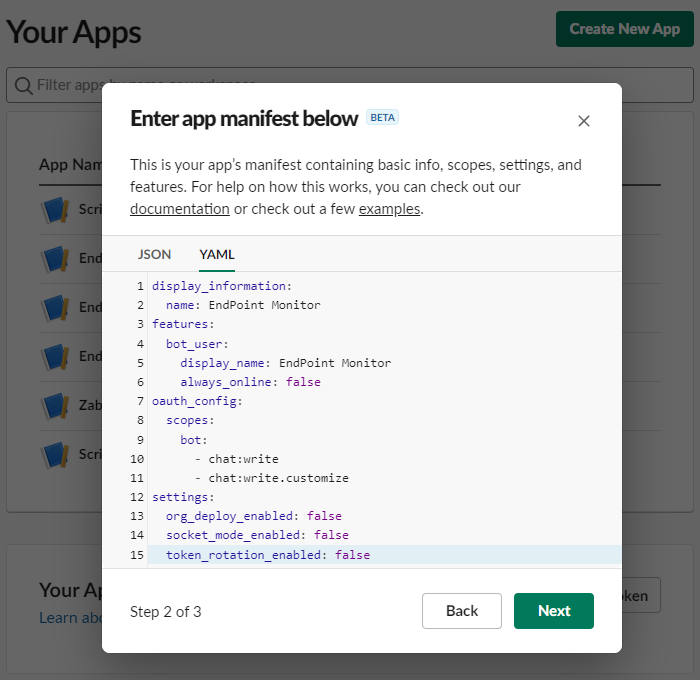The image size is (700, 680).
Task: Click 'Learn ab' link in background page
Action: [71, 618]
